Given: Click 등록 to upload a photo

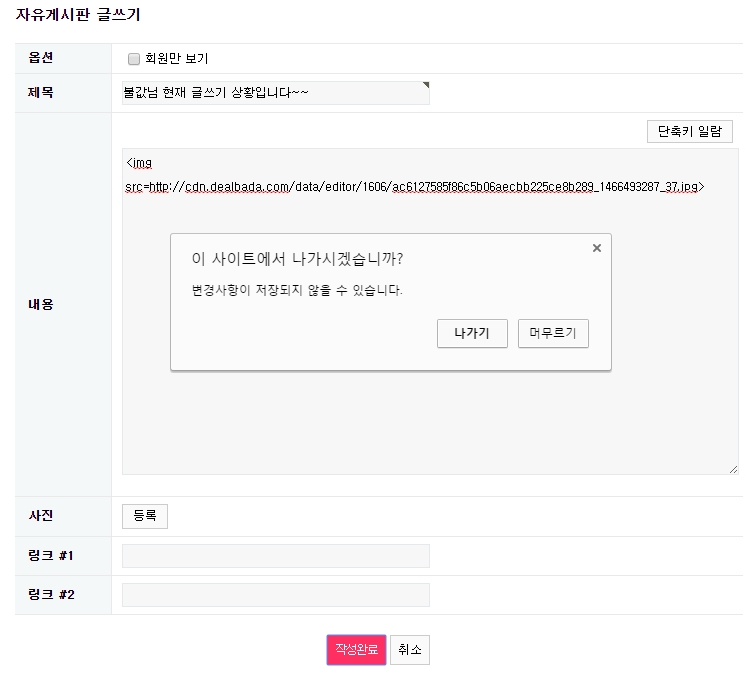Looking at the screenshot, I should click(145, 516).
